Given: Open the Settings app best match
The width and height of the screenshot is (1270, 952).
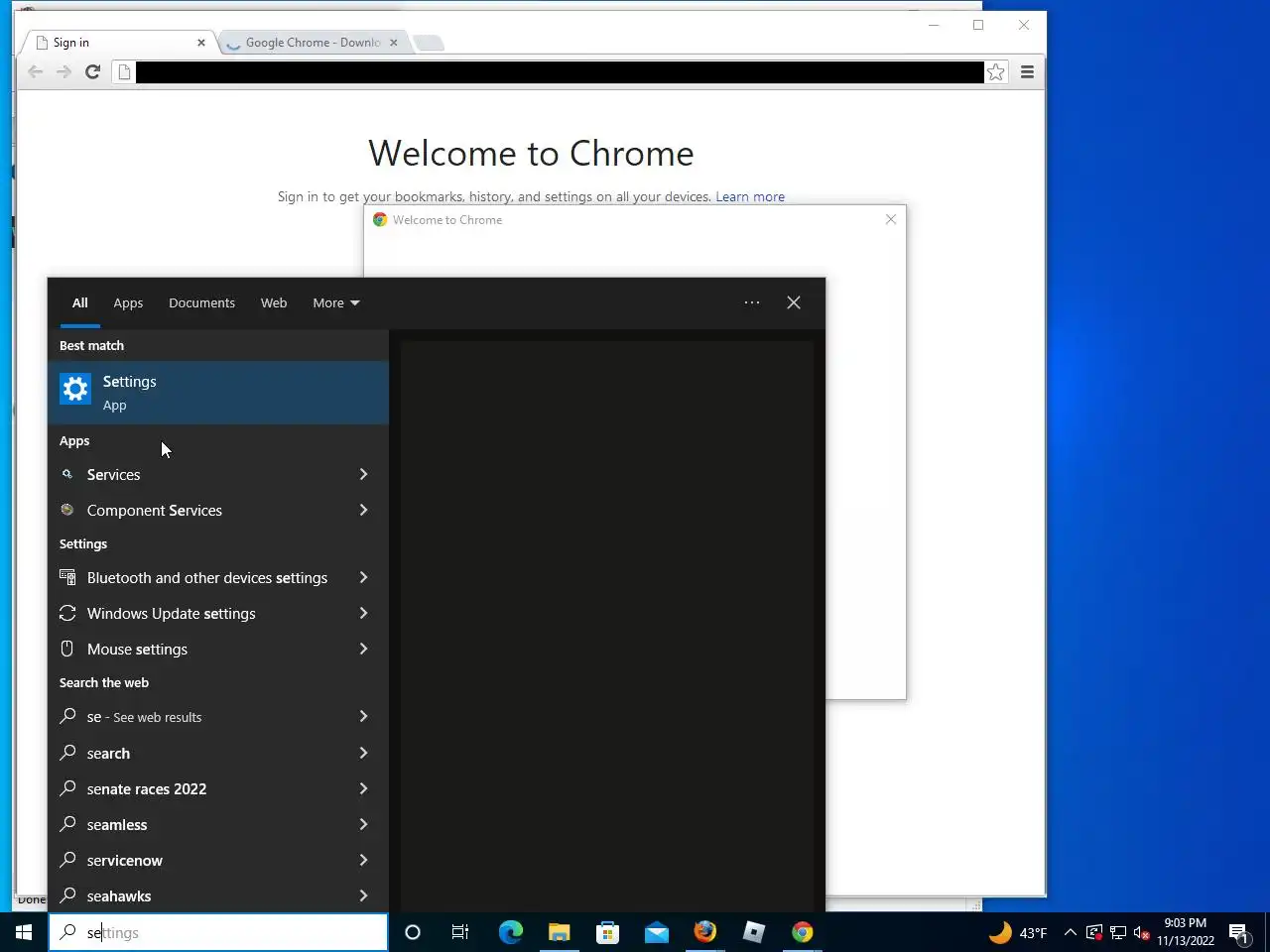Looking at the screenshot, I should (x=218, y=393).
